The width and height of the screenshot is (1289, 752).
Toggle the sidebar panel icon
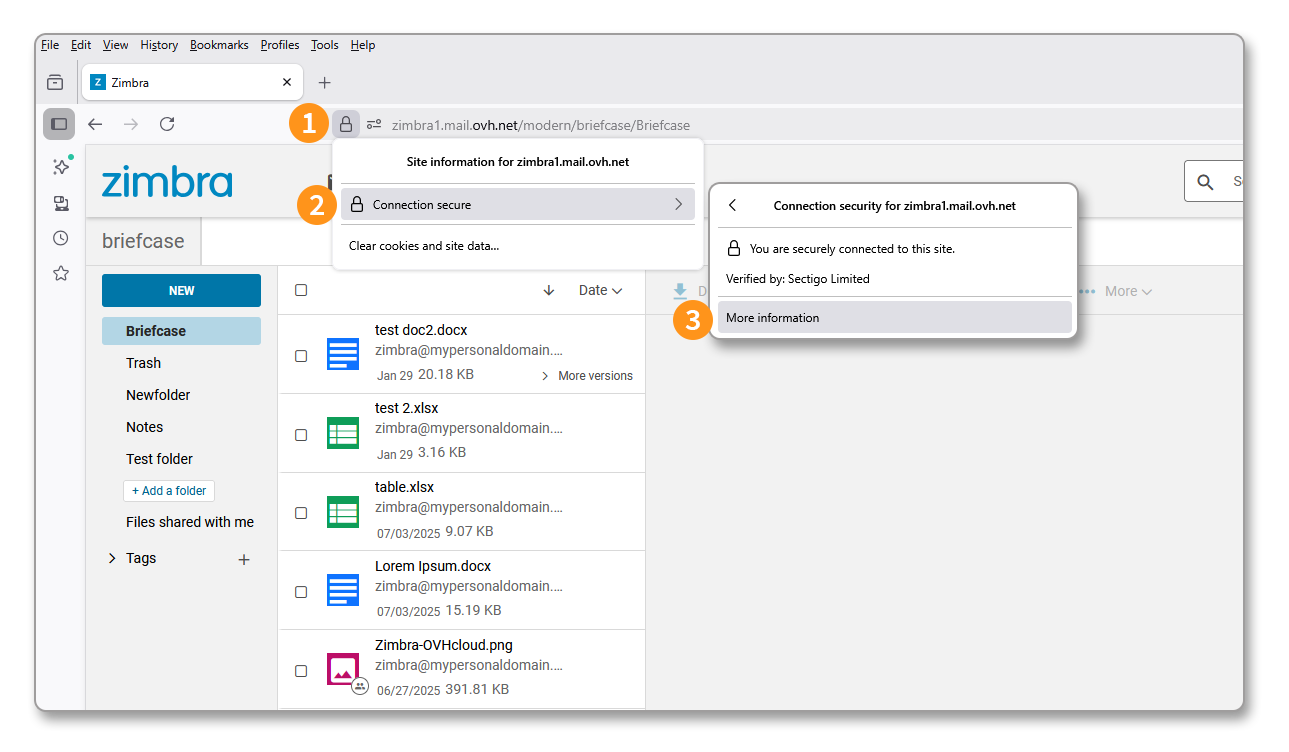pos(59,124)
